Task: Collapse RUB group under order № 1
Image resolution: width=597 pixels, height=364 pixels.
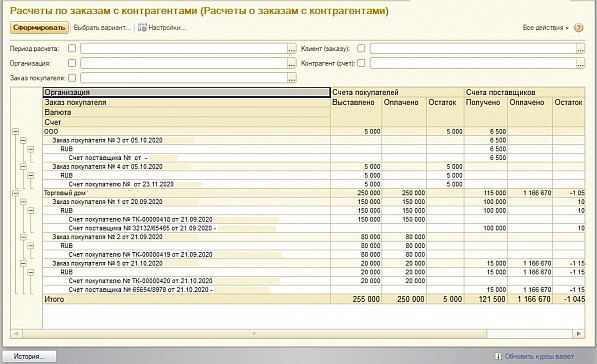Action: pyautogui.click(x=30, y=211)
